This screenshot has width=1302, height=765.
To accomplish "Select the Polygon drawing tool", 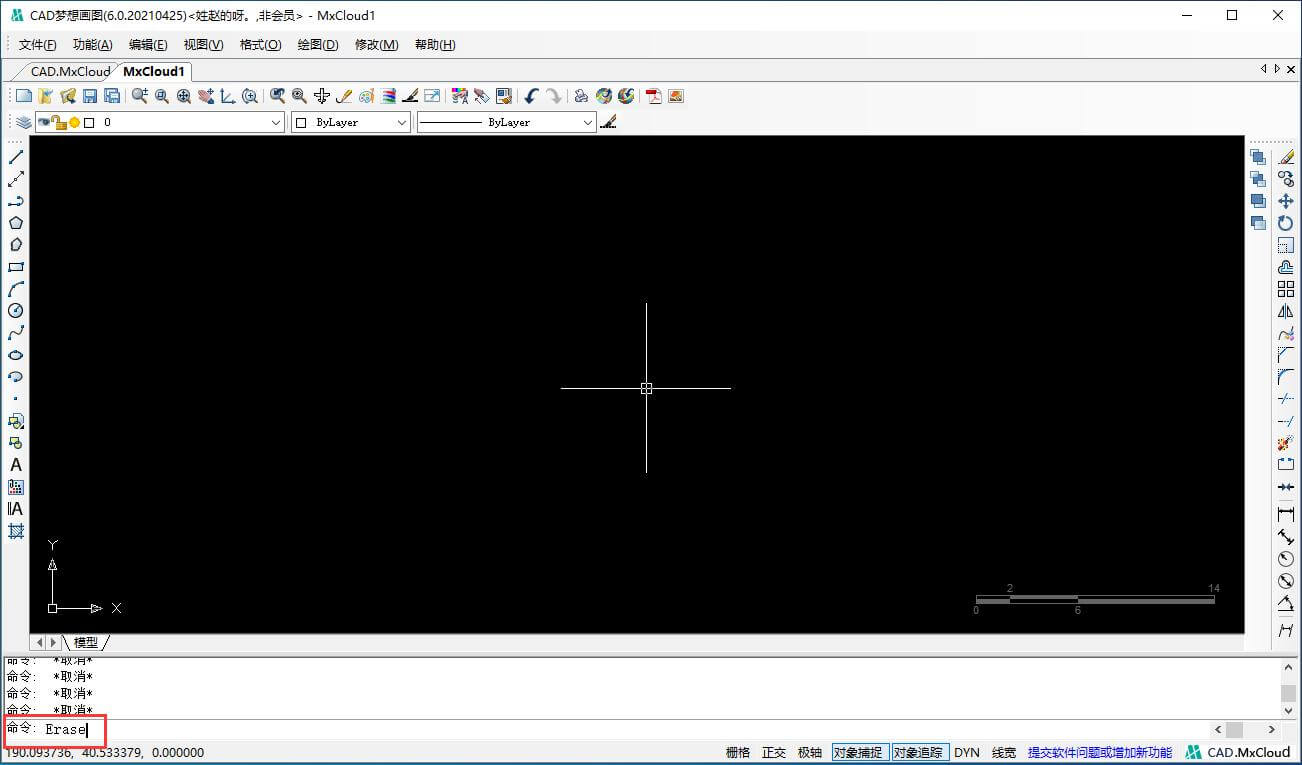I will 15,222.
